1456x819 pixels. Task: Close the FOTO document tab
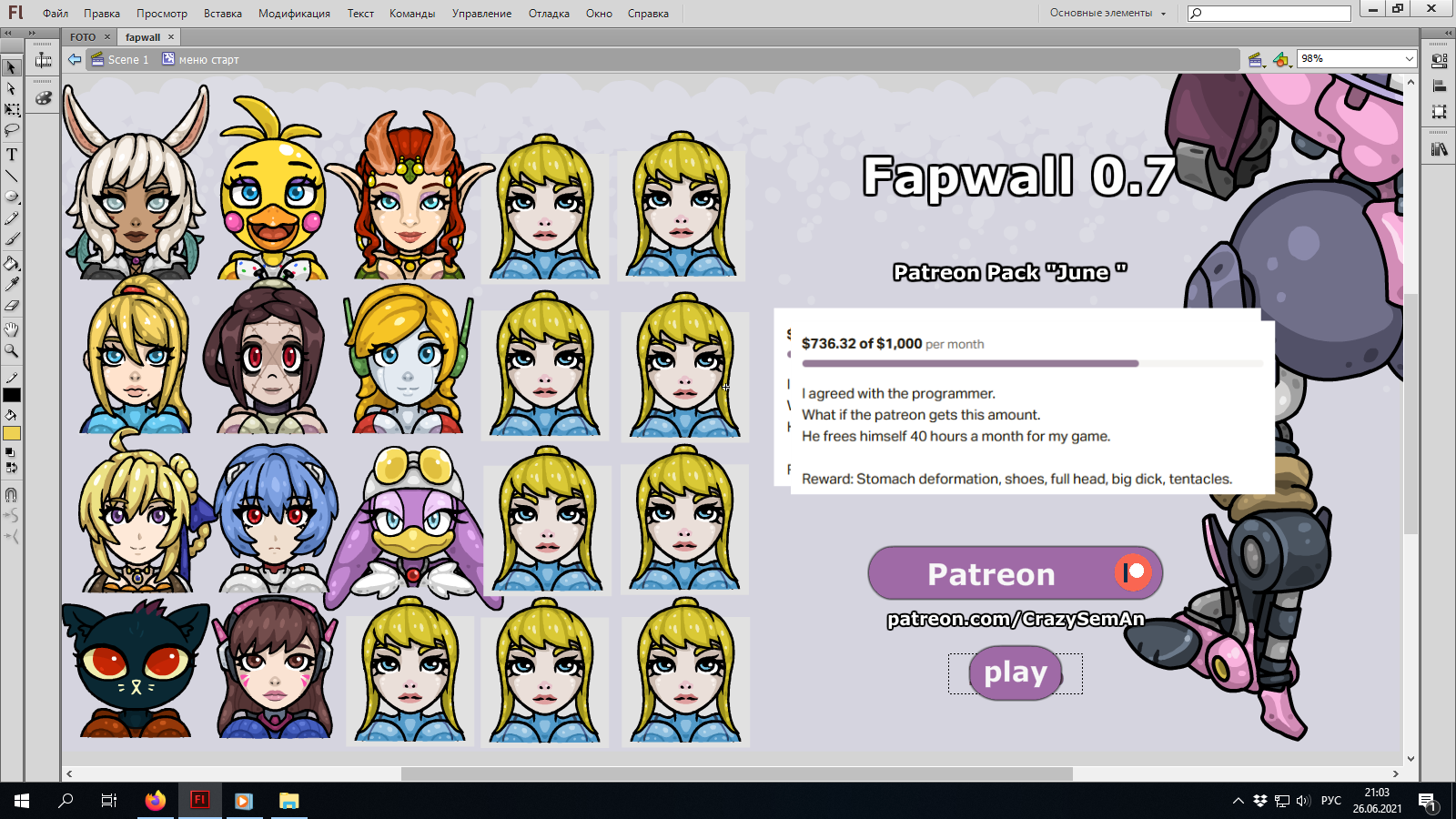pos(107,37)
